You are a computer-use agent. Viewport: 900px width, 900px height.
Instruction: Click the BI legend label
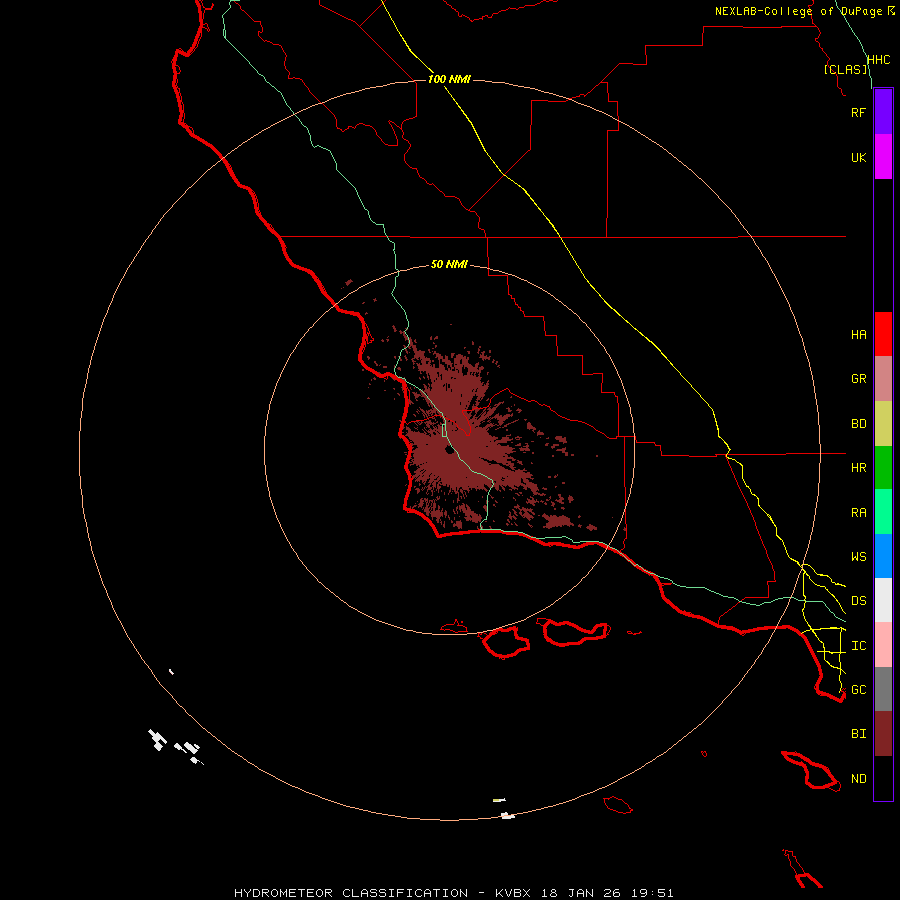tap(858, 734)
